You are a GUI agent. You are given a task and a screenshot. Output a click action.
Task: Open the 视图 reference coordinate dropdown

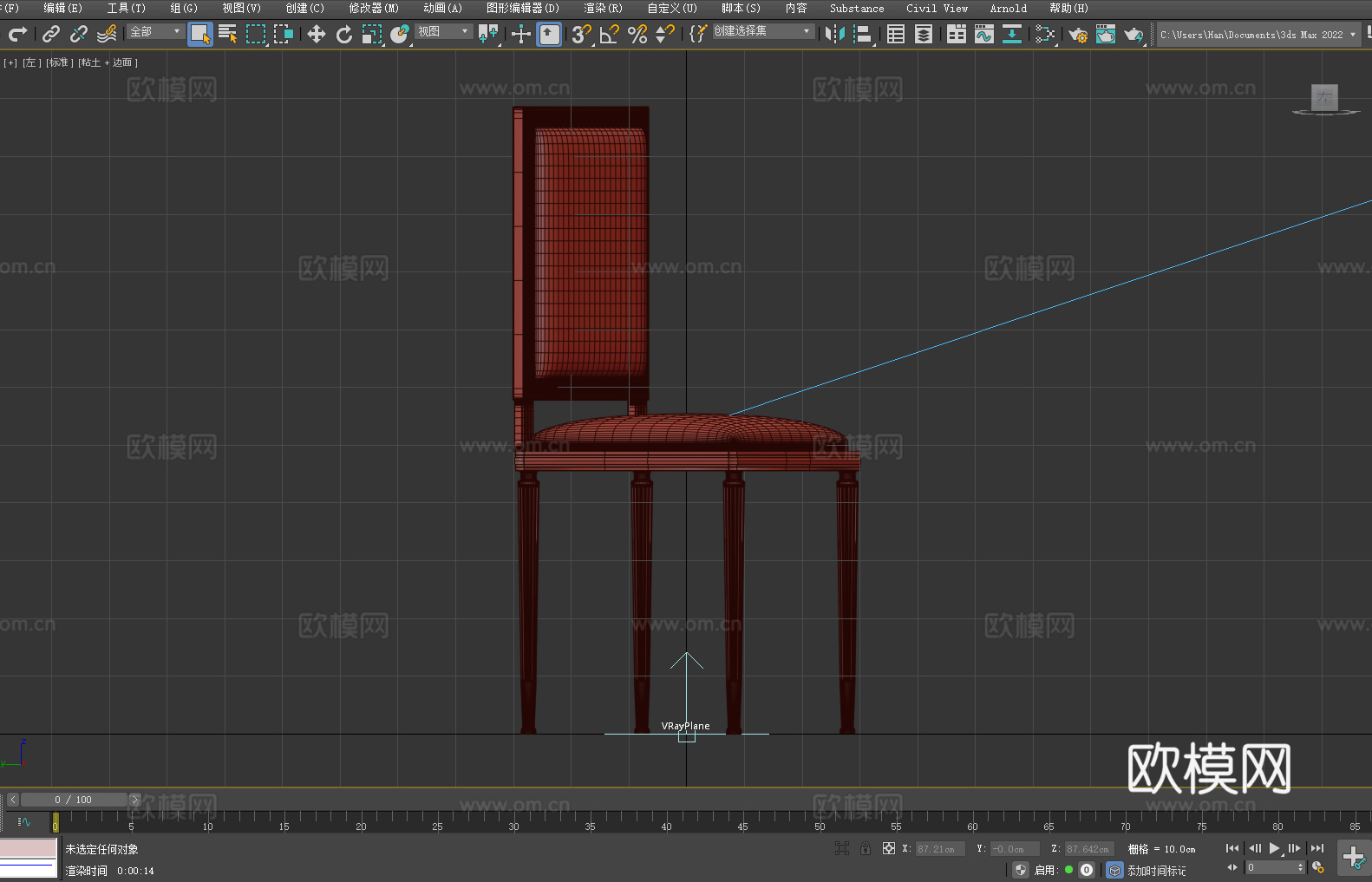pos(443,31)
